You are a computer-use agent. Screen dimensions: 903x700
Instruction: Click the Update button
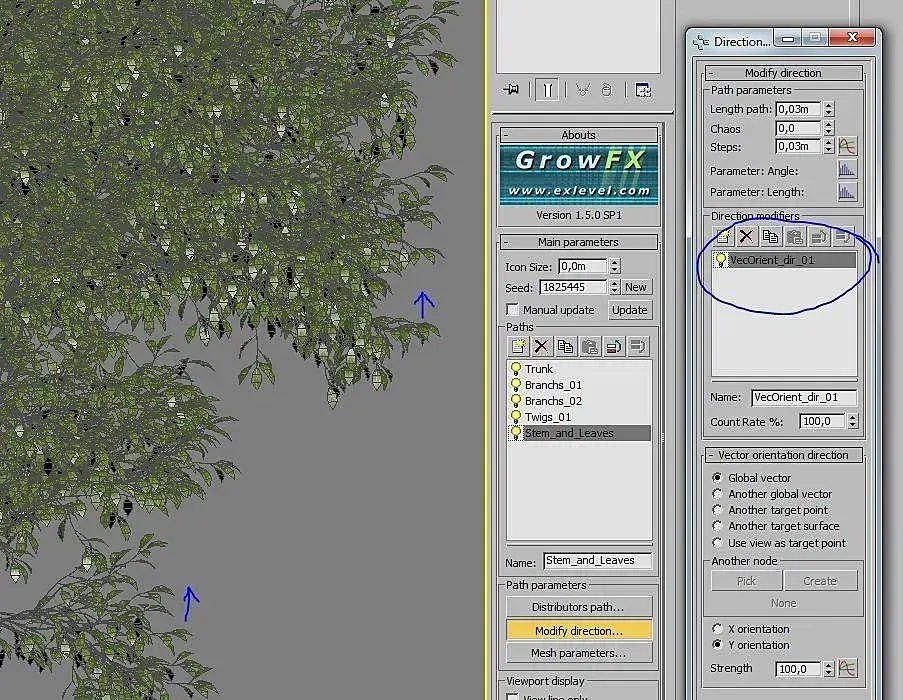coord(629,310)
